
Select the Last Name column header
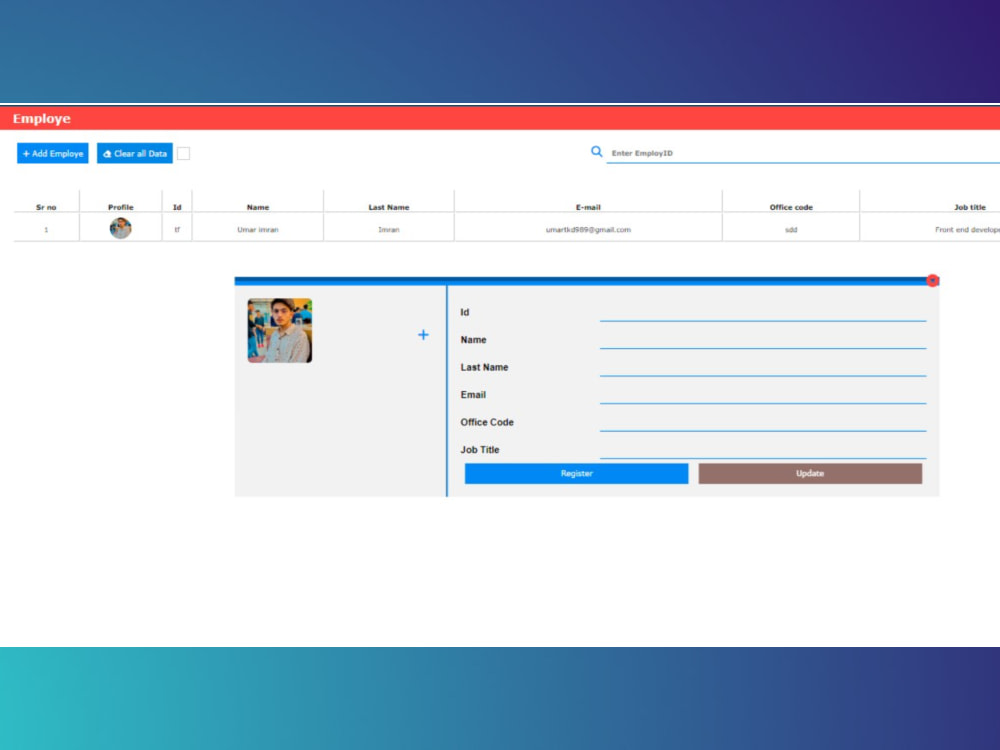click(x=388, y=207)
